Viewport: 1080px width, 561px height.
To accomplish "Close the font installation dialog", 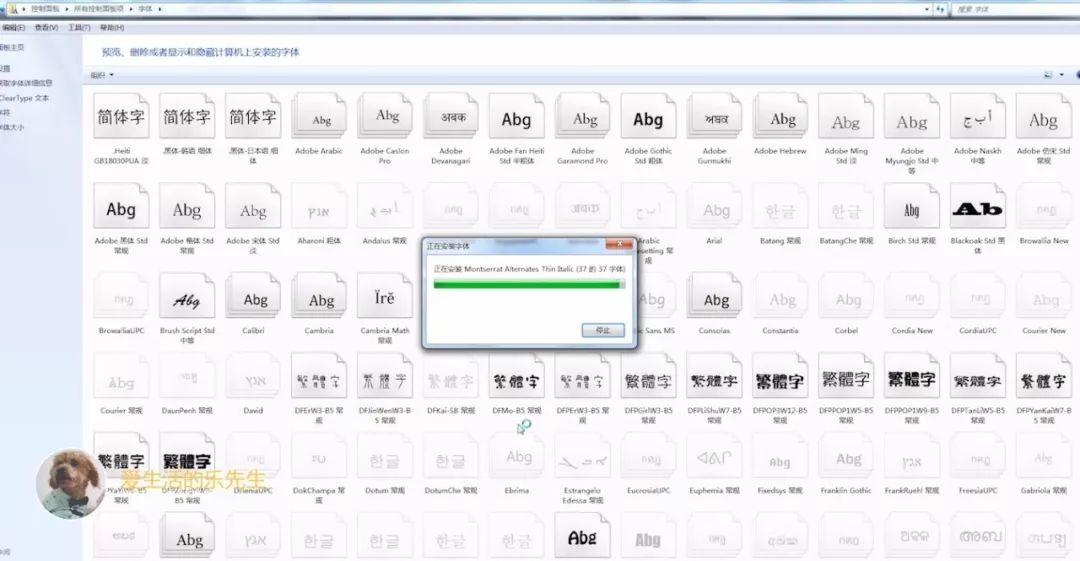I will click(x=619, y=244).
